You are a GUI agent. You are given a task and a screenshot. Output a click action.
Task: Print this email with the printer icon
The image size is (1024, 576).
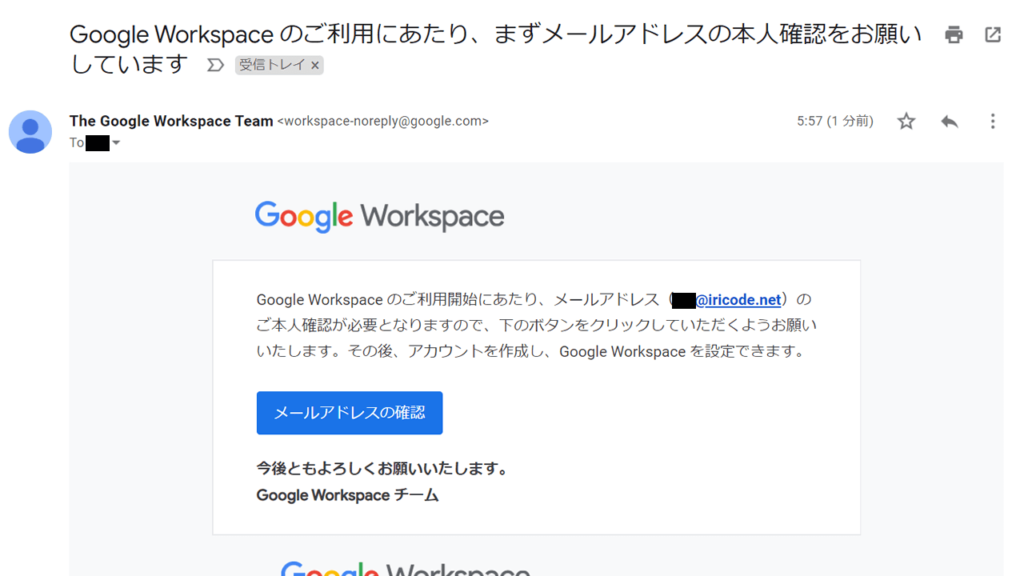click(x=953, y=35)
